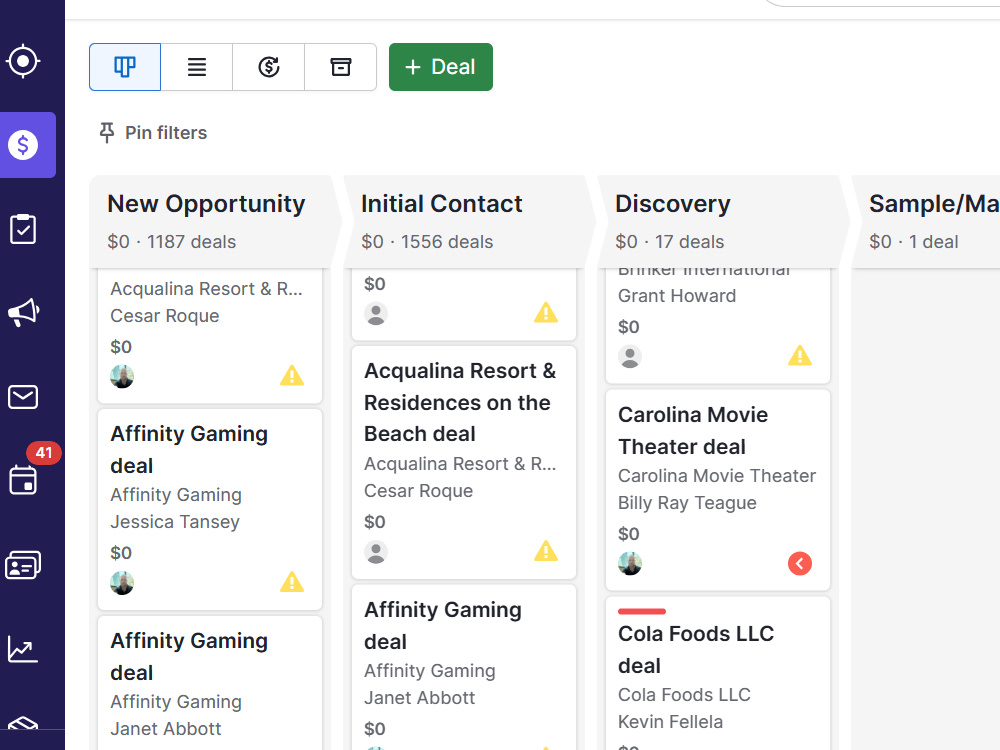Switch to forecast view

[x=268, y=67]
